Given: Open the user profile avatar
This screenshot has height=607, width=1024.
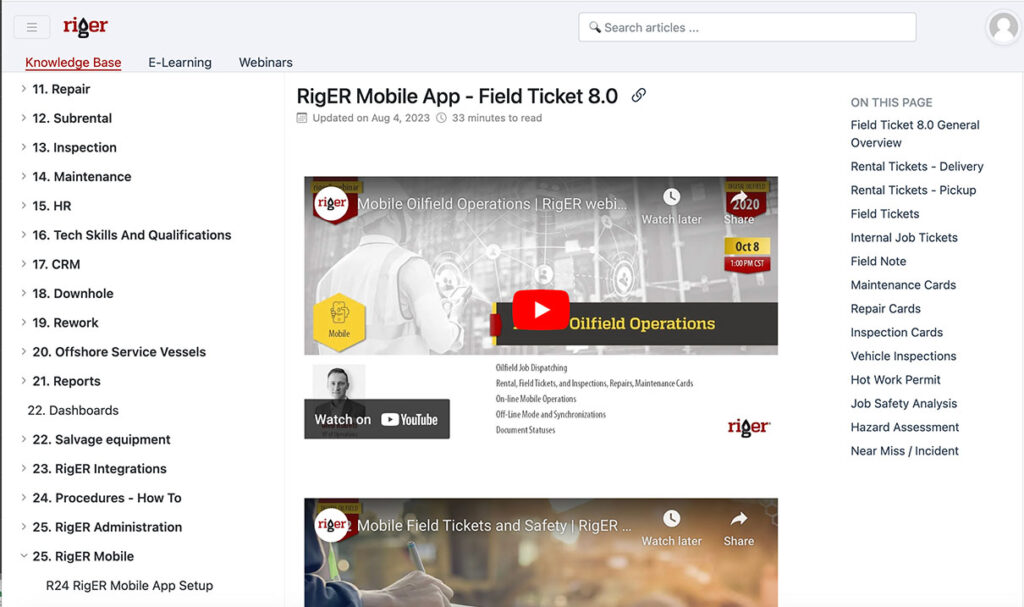Looking at the screenshot, I should 1002,28.
